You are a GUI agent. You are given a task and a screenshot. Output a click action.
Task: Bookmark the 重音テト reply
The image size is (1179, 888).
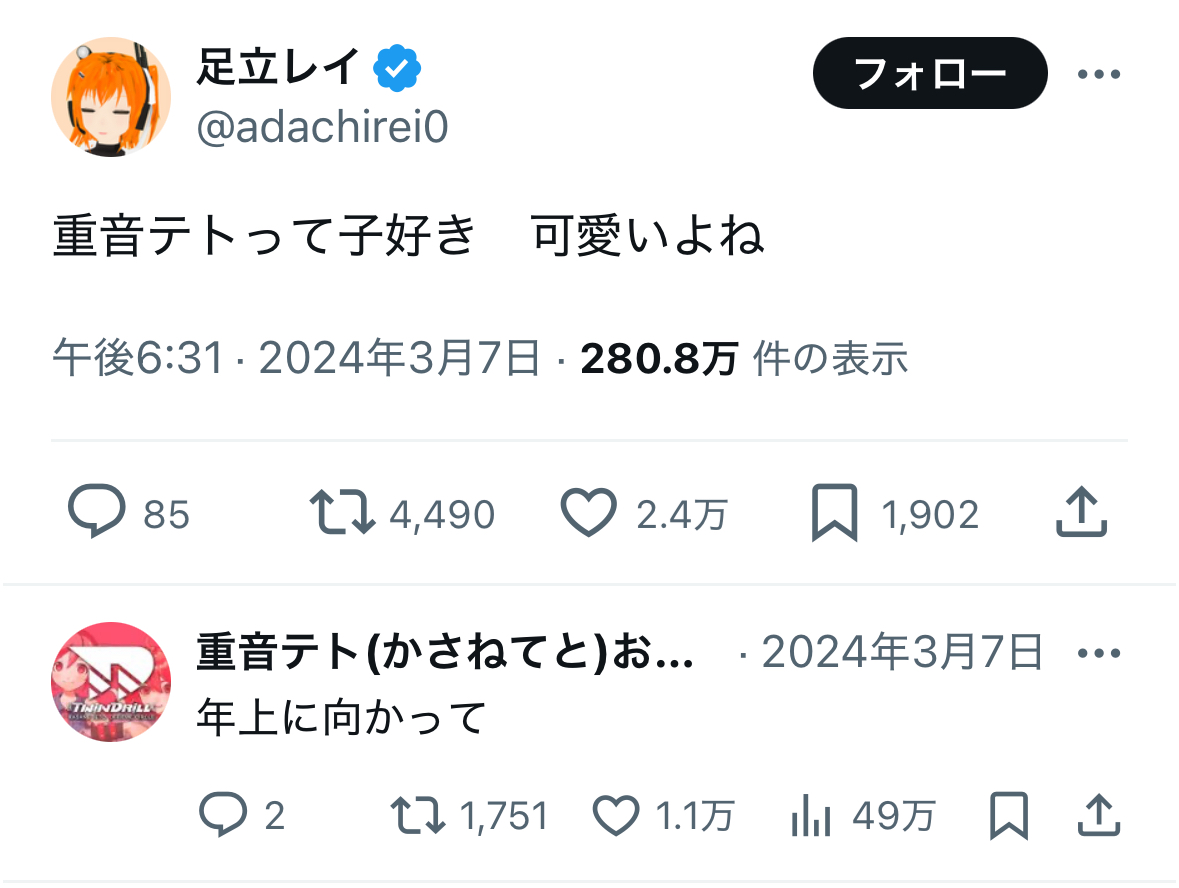(x=1008, y=816)
